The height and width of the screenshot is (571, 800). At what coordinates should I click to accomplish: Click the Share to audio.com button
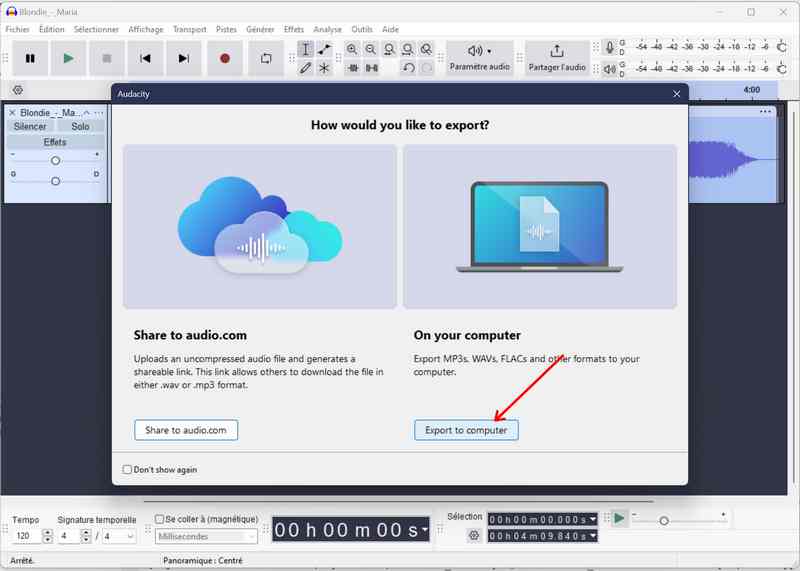186,430
